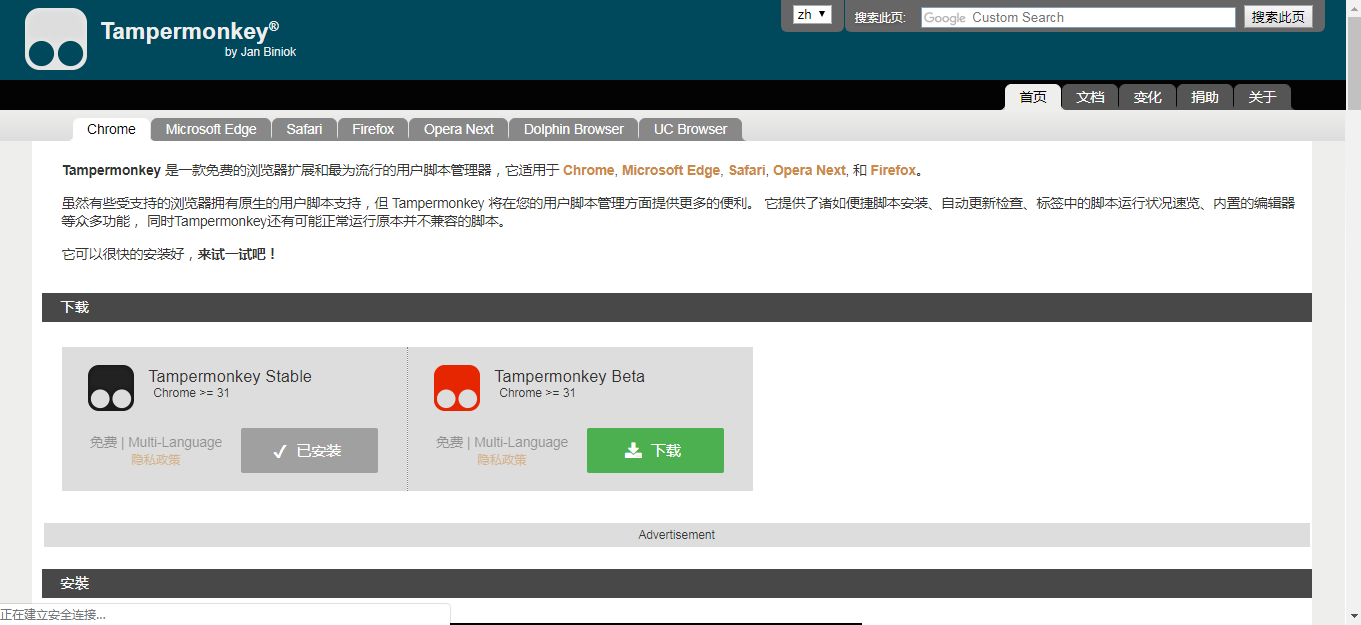Image resolution: width=1361 pixels, height=625 pixels.
Task: Click the Tampermonkey logo in the header
Action: point(56,39)
